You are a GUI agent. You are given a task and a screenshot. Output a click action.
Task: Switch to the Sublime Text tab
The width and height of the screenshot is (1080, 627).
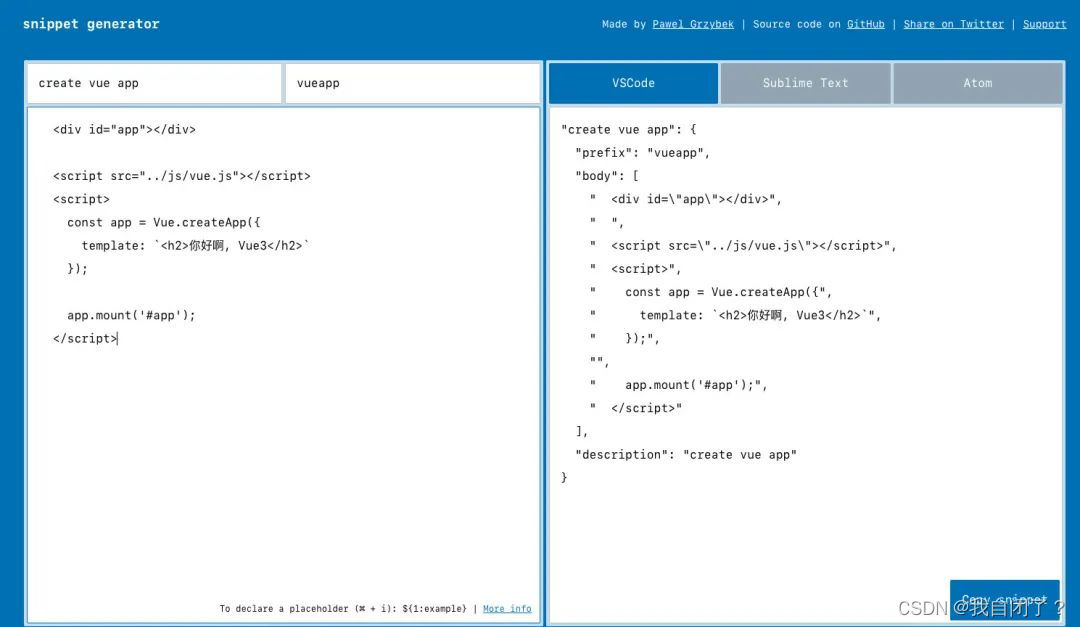coord(805,83)
